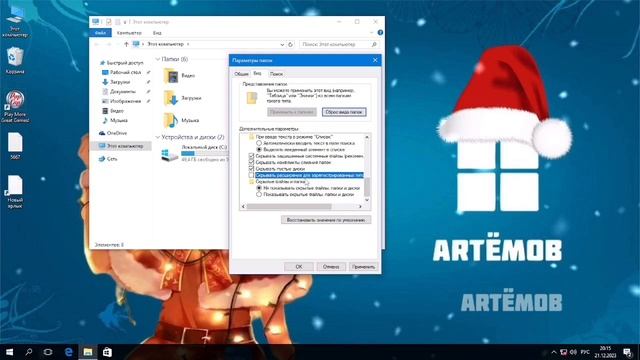
Task: Open the Microsoft Store taskbar icon
Action: [107, 352]
